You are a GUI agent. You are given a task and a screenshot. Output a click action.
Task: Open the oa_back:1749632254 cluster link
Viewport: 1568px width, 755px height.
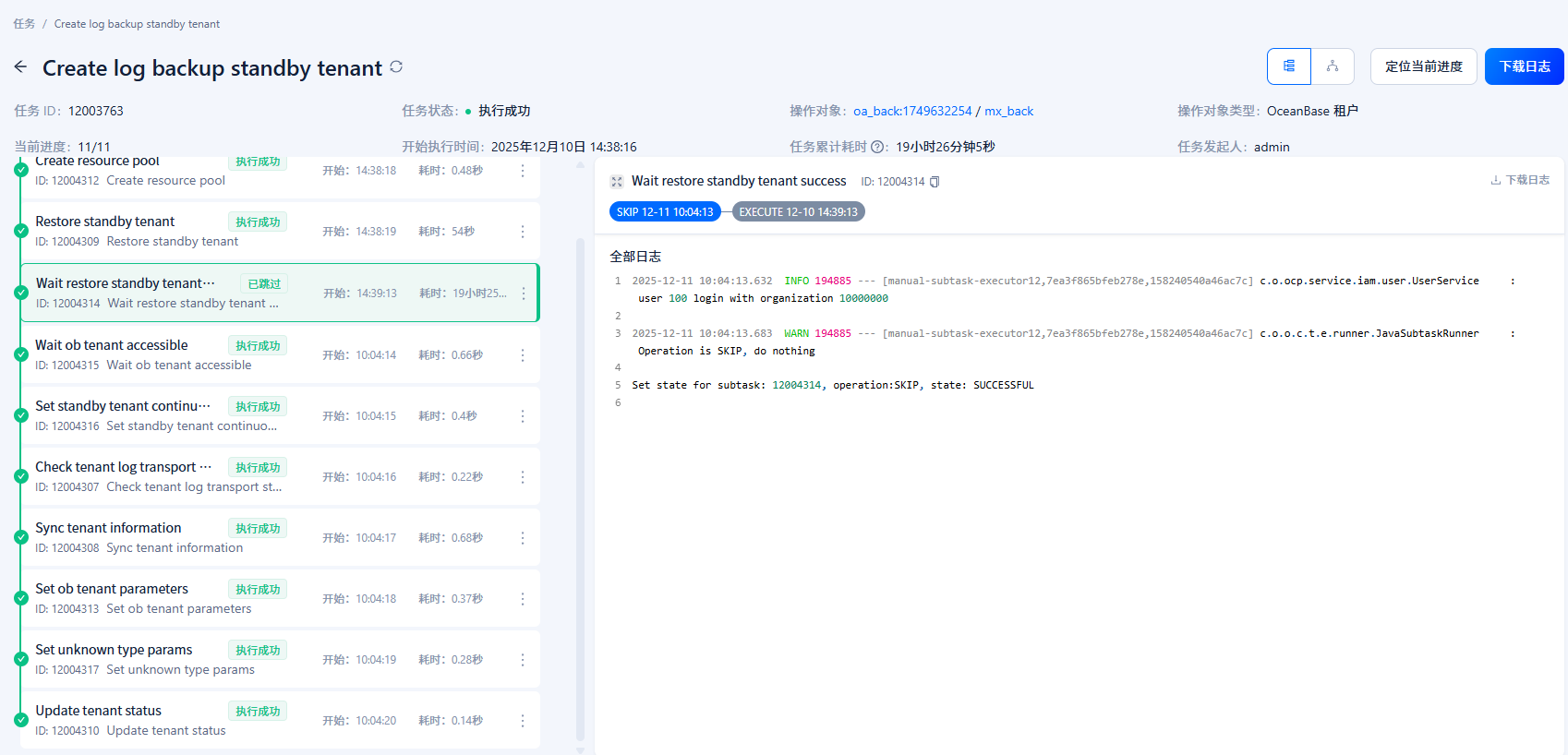(x=911, y=111)
